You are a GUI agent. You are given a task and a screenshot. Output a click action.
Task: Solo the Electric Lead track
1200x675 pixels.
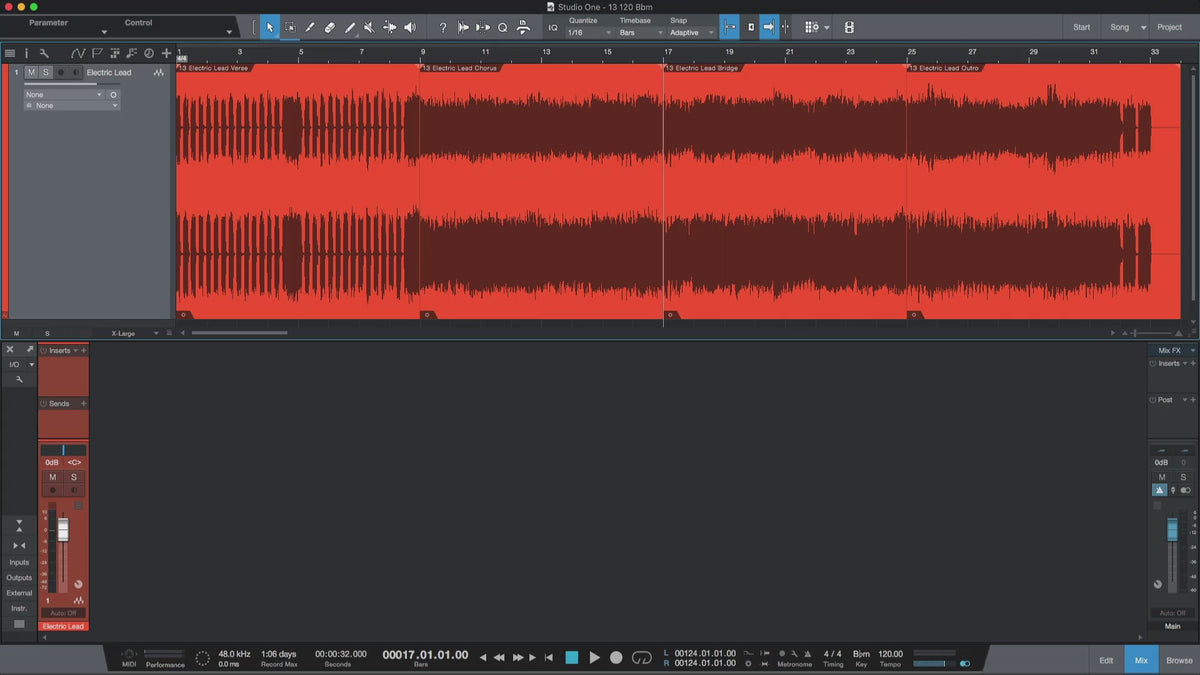click(45, 73)
